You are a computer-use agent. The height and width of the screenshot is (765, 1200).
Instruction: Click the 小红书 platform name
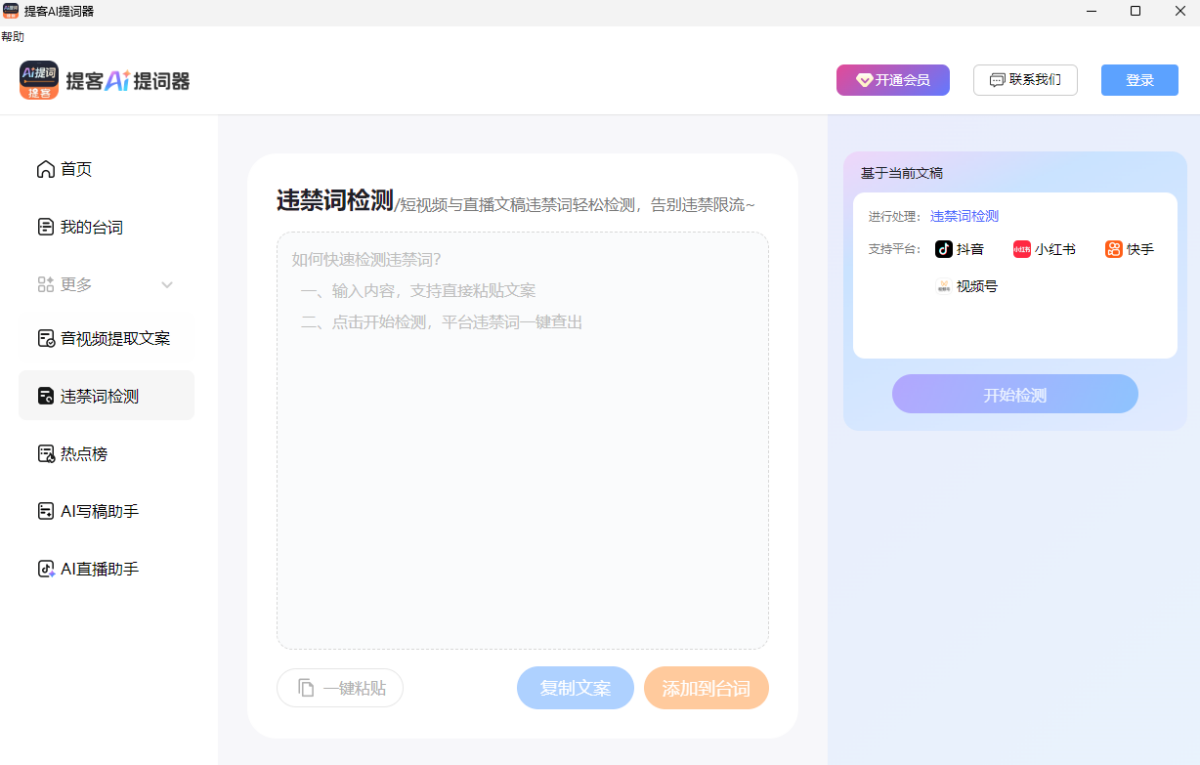click(x=1056, y=249)
